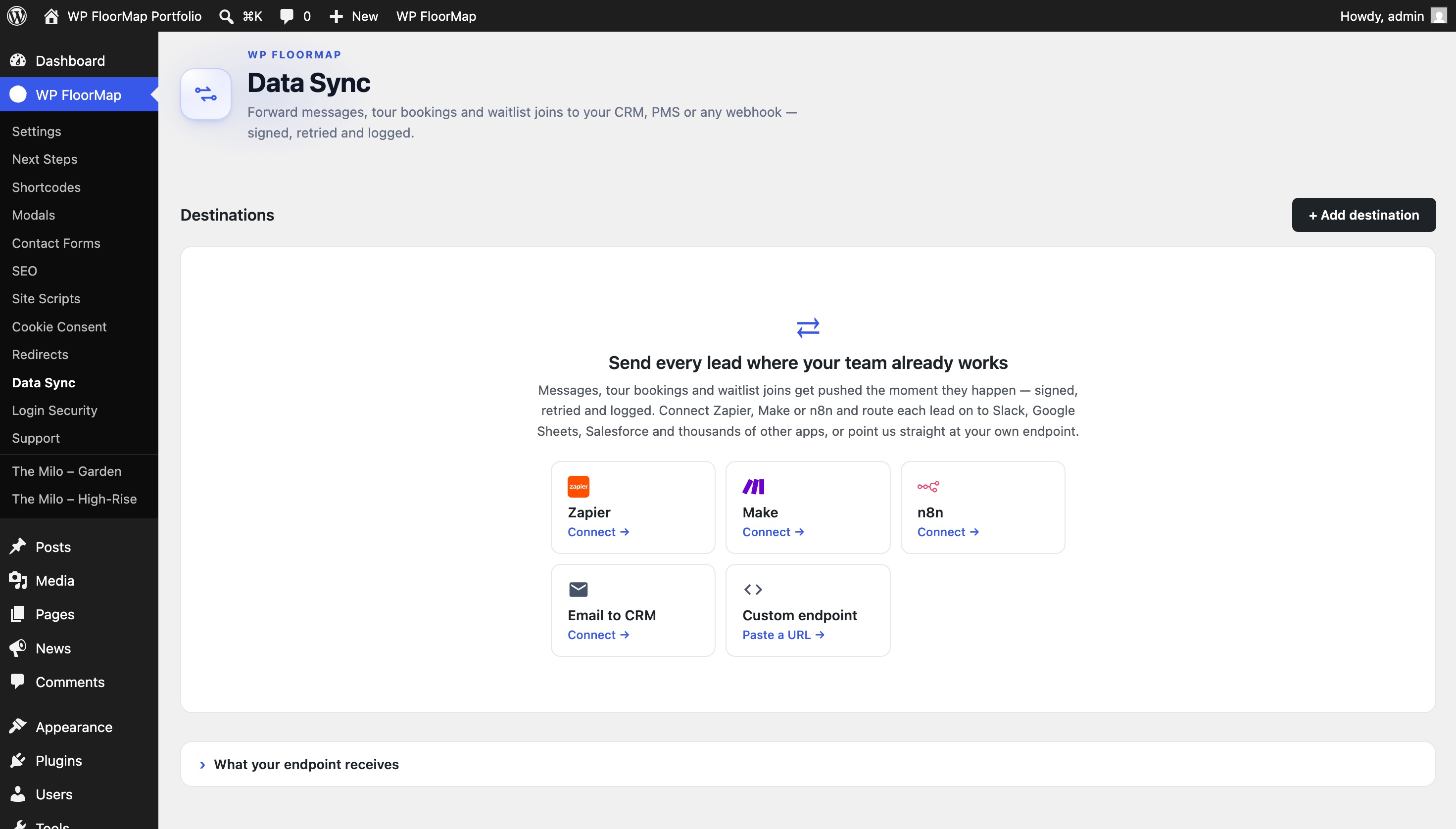1456x829 pixels.
Task: Go to Shortcodes submenu item
Action: point(46,187)
